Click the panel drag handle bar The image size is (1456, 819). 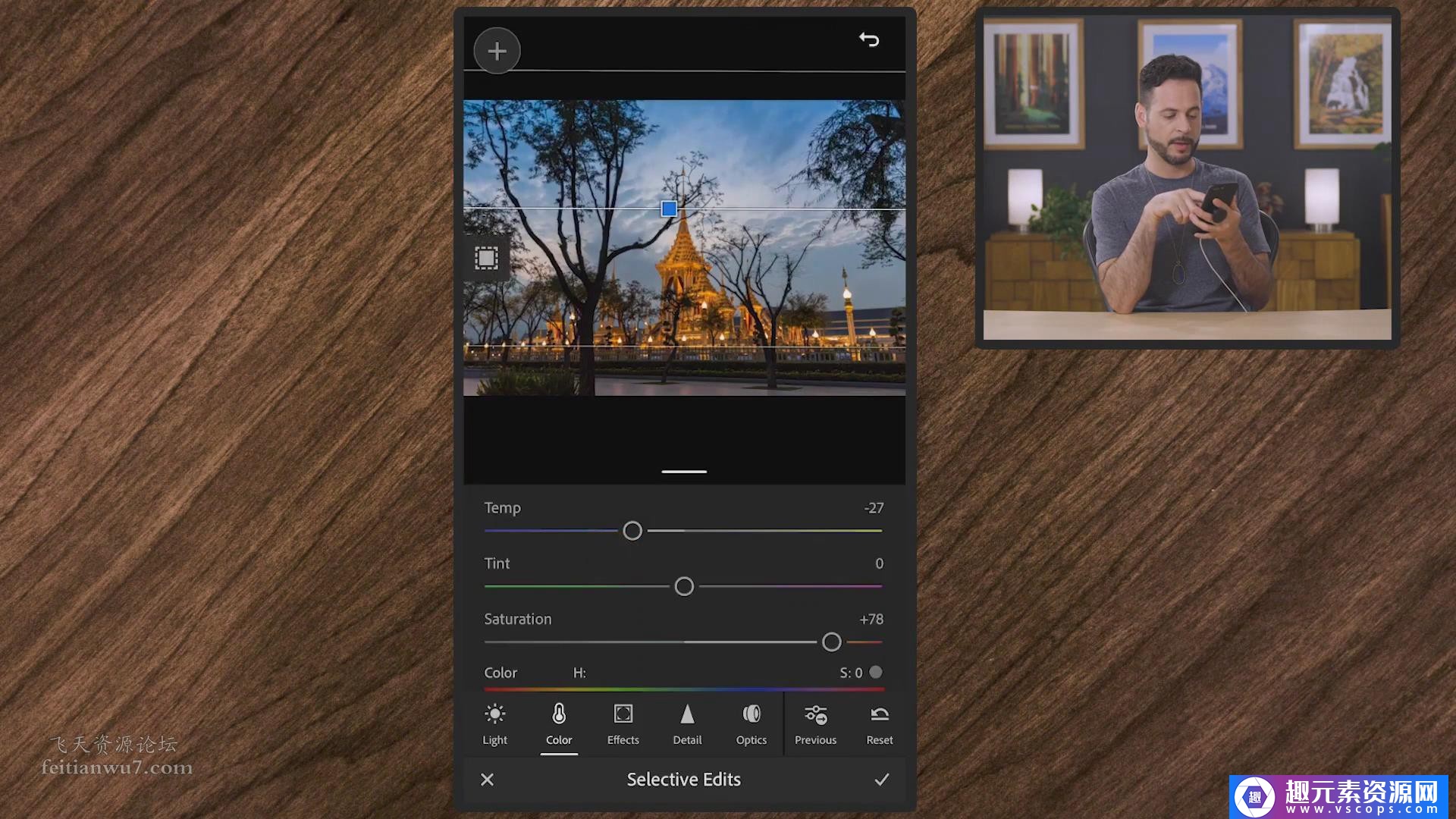click(x=684, y=472)
